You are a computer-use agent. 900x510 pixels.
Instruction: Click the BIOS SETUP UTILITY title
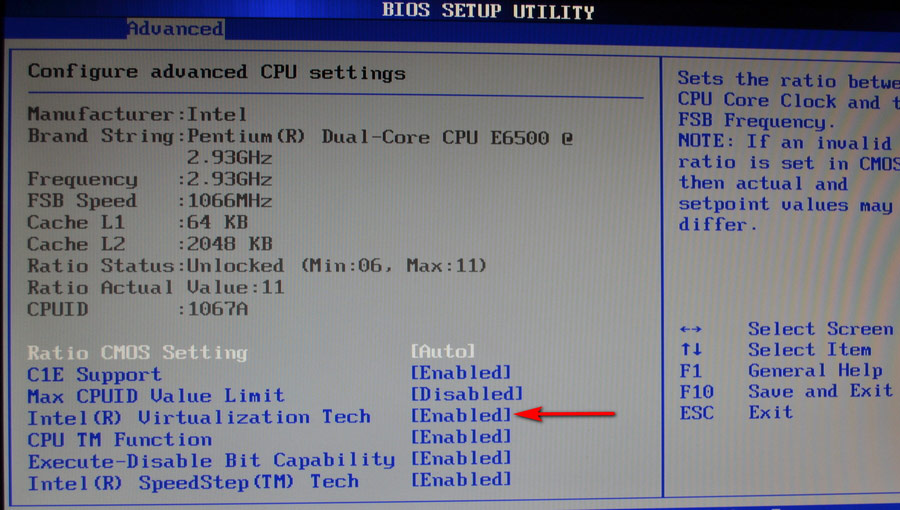pyautogui.click(x=488, y=11)
